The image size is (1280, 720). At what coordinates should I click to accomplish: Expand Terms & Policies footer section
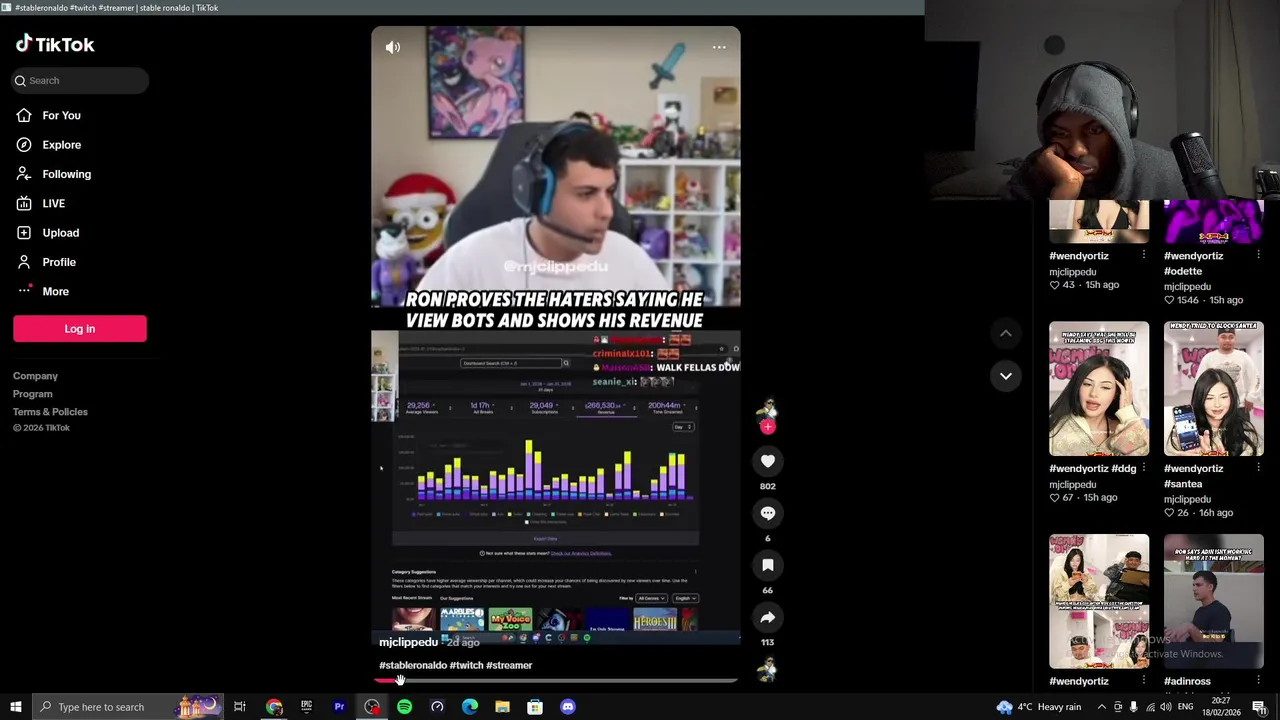click(x=50, y=412)
